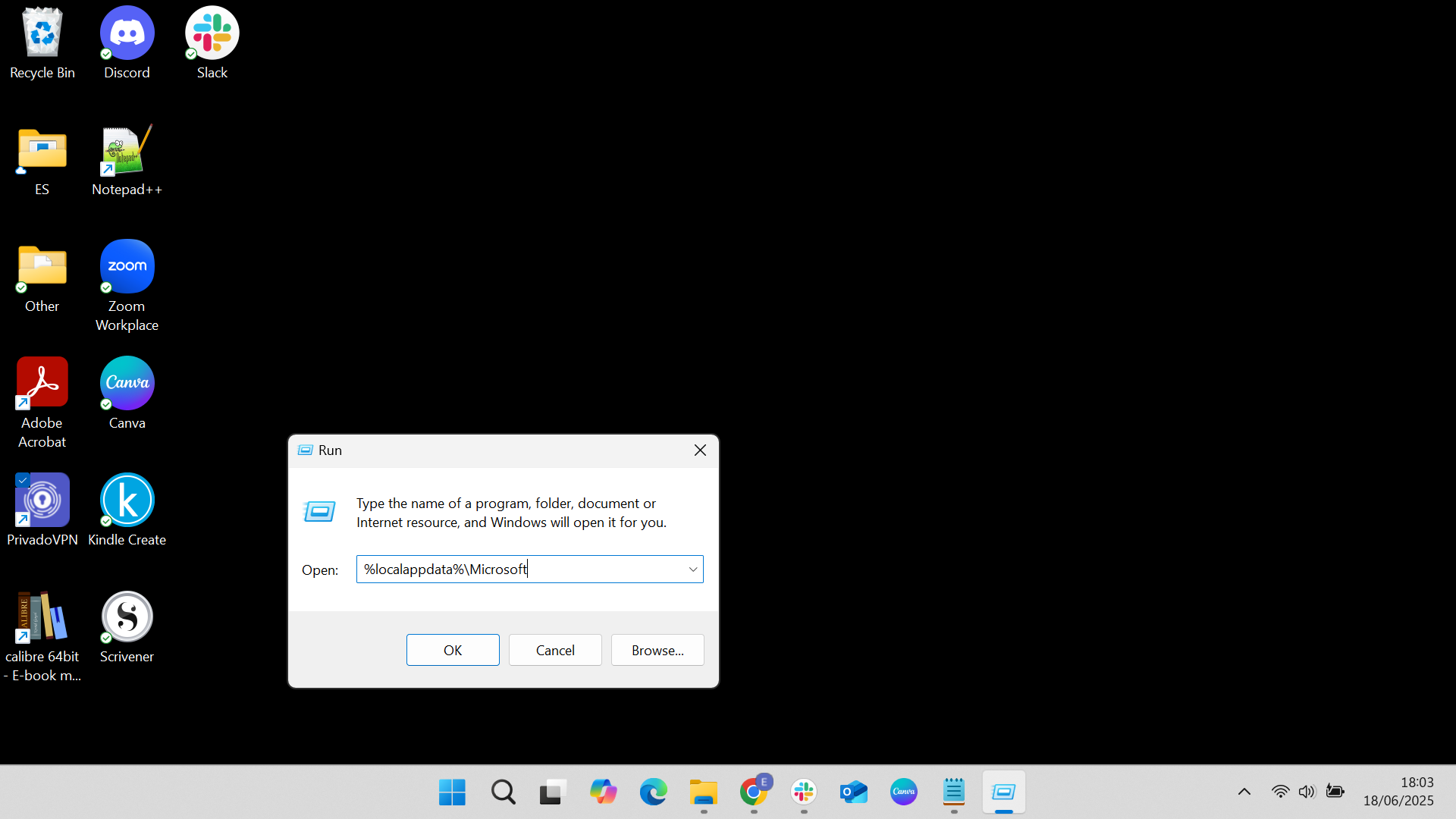This screenshot has width=1456, height=819.
Task: Open calibre 64bit E-book manager shortcut
Action: pos(42,637)
